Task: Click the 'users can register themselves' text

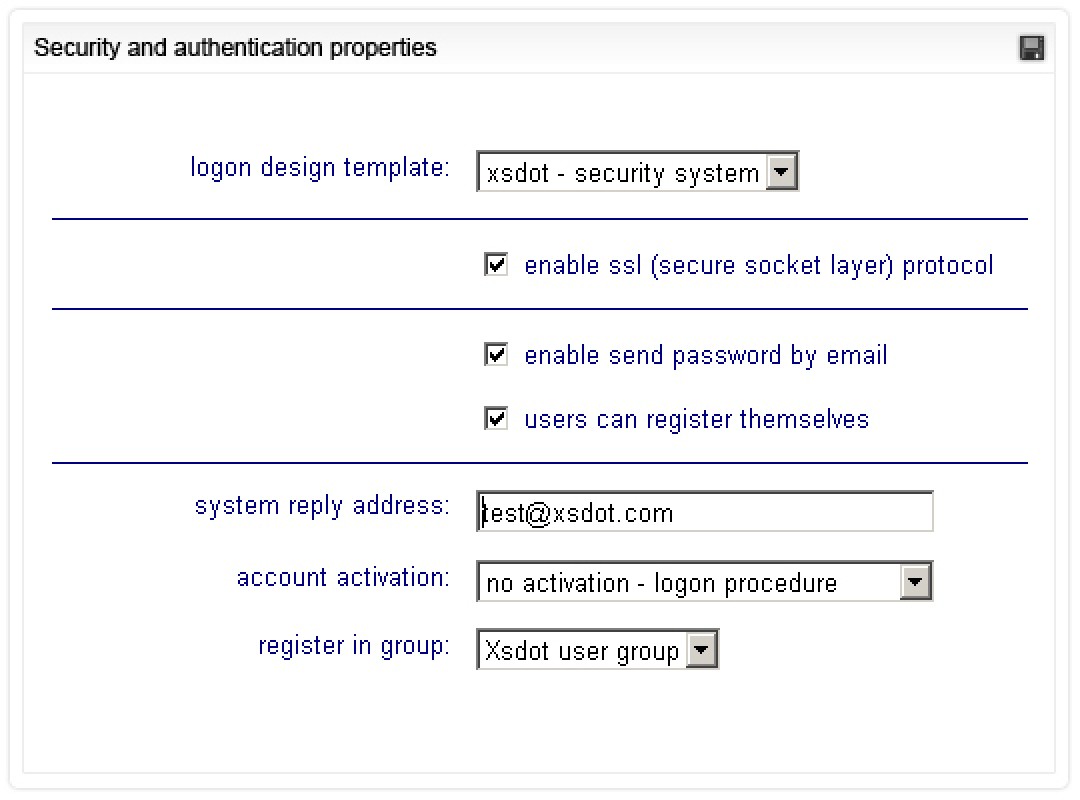Action: coord(696,419)
